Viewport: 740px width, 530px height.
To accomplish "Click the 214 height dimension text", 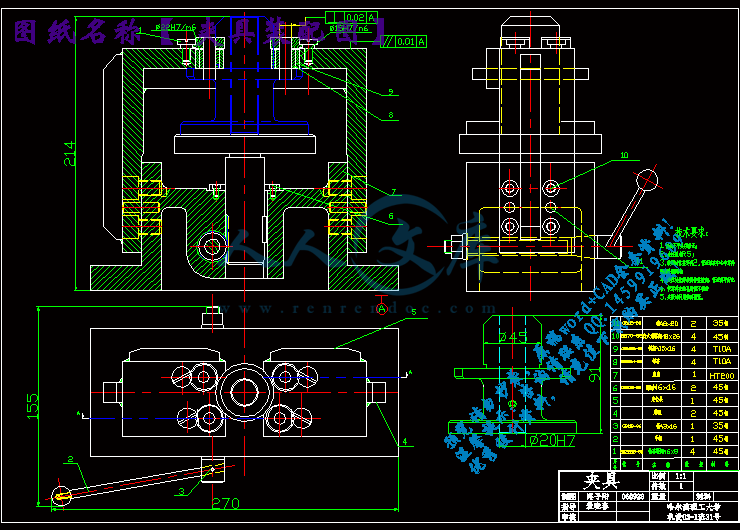I will [69, 153].
